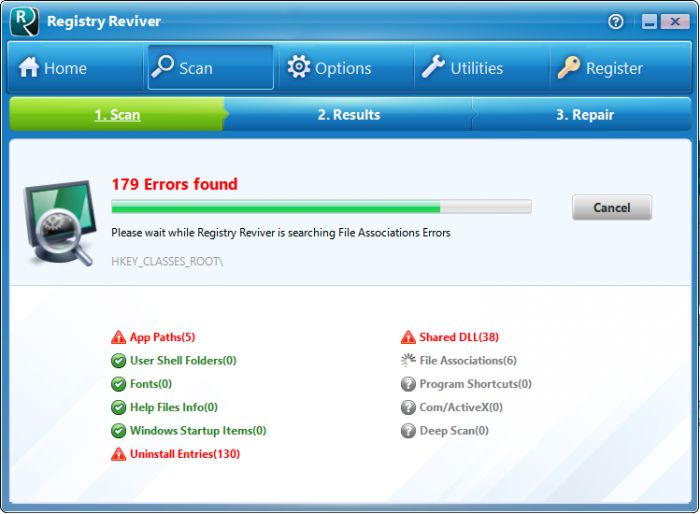Open help via the question mark icon
The image size is (700, 514).
click(x=616, y=21)
